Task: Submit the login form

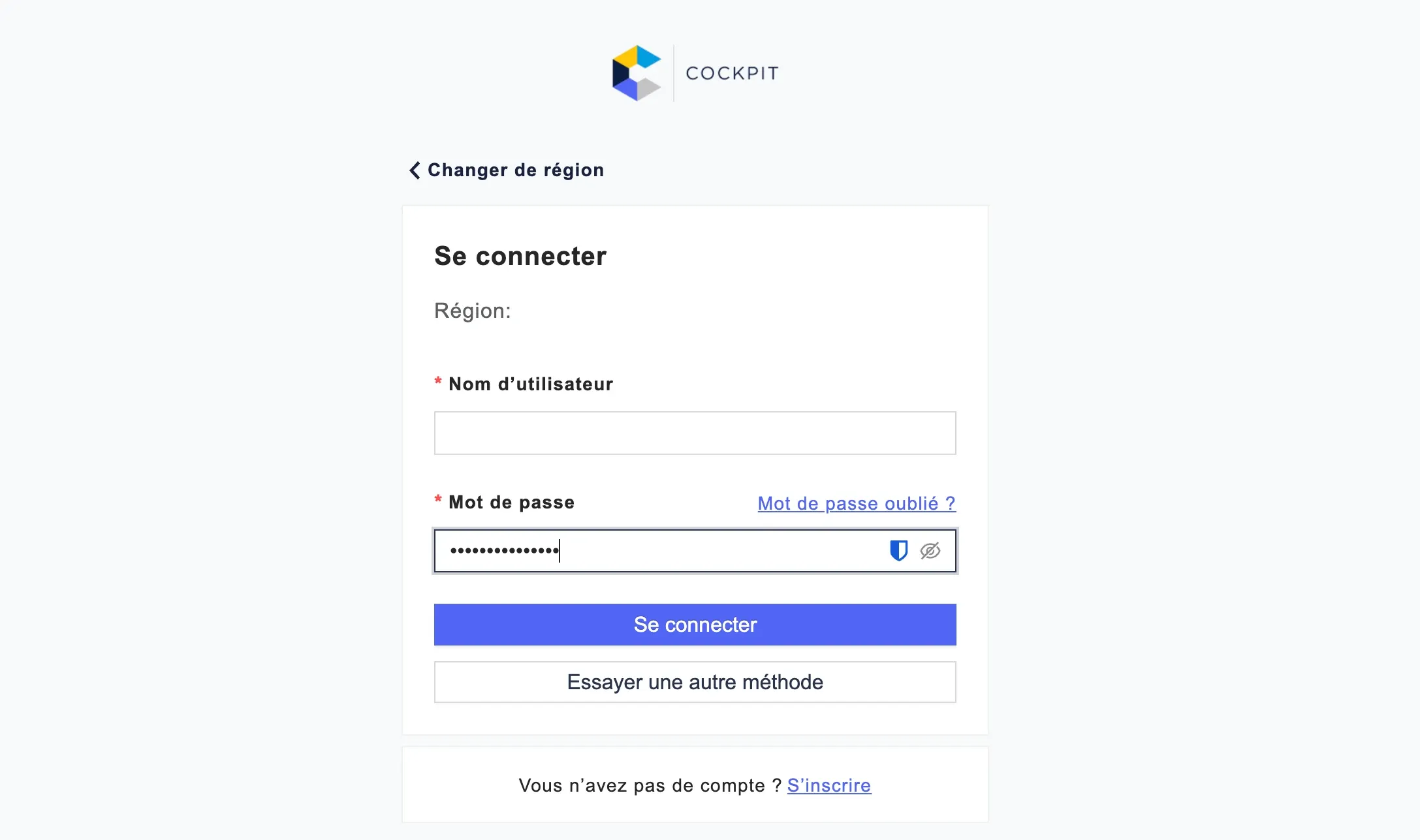Action: pos(695,625)
